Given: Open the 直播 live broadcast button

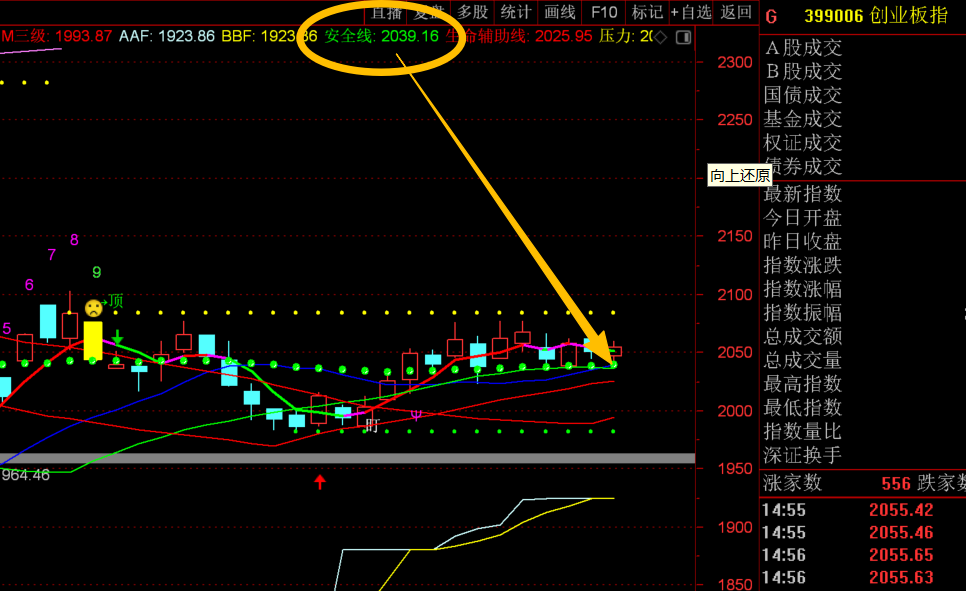Looking at the screenshot, I should [387, 12].
